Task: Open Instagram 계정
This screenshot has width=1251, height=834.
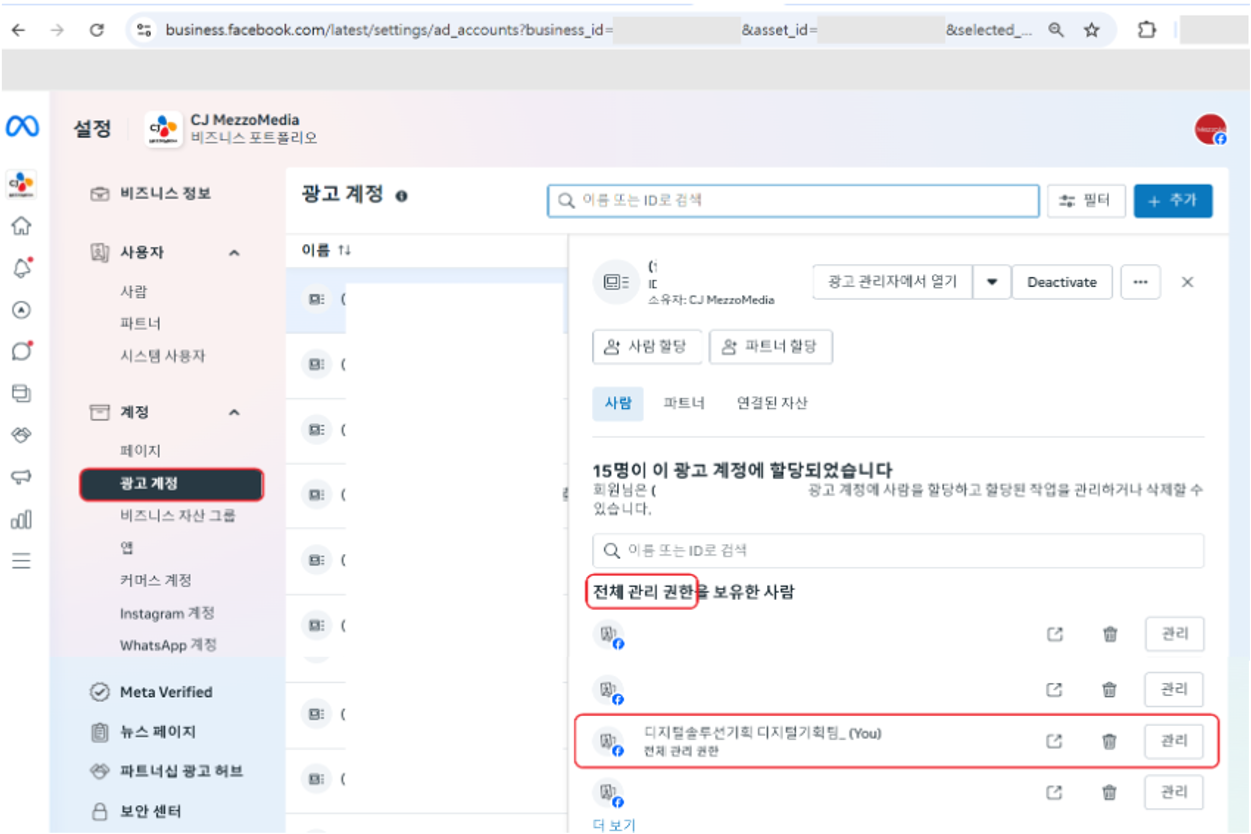Action: pyautogui.click(x=167, y=613)
